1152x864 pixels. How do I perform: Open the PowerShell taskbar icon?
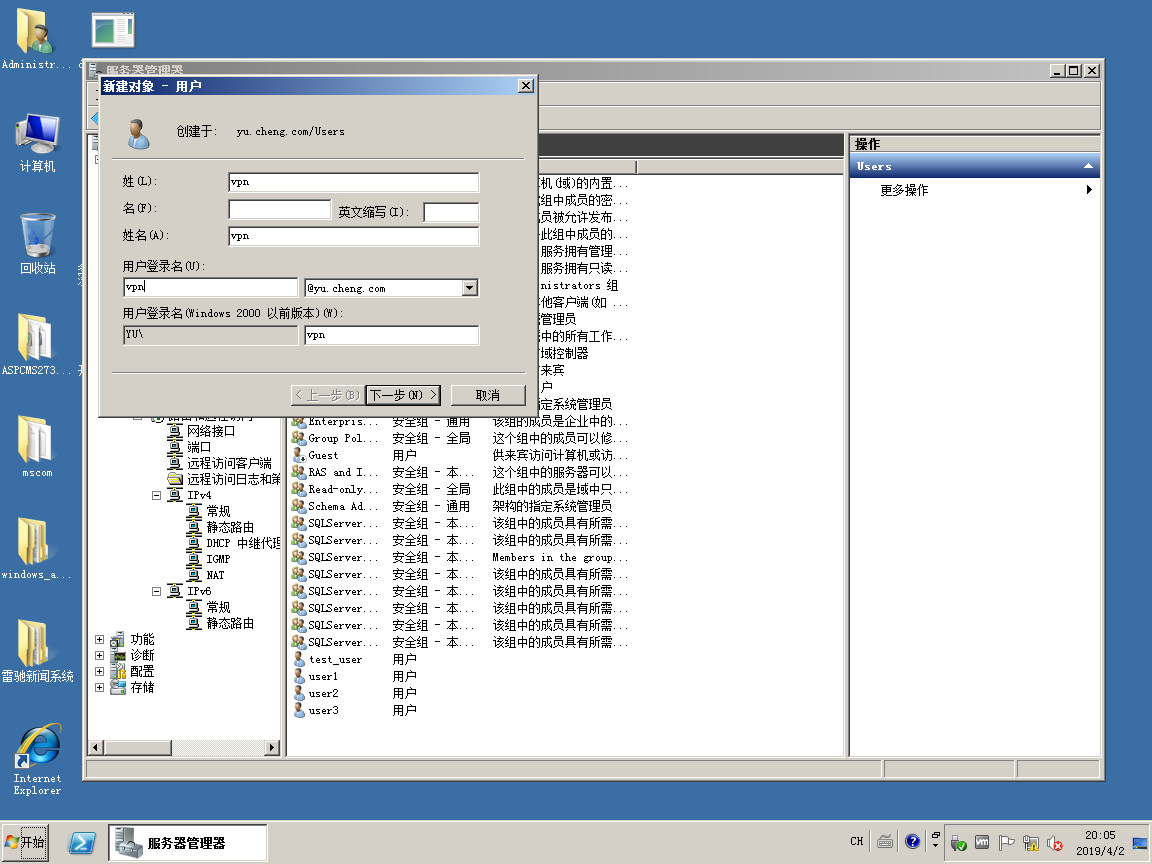(82, 842)
